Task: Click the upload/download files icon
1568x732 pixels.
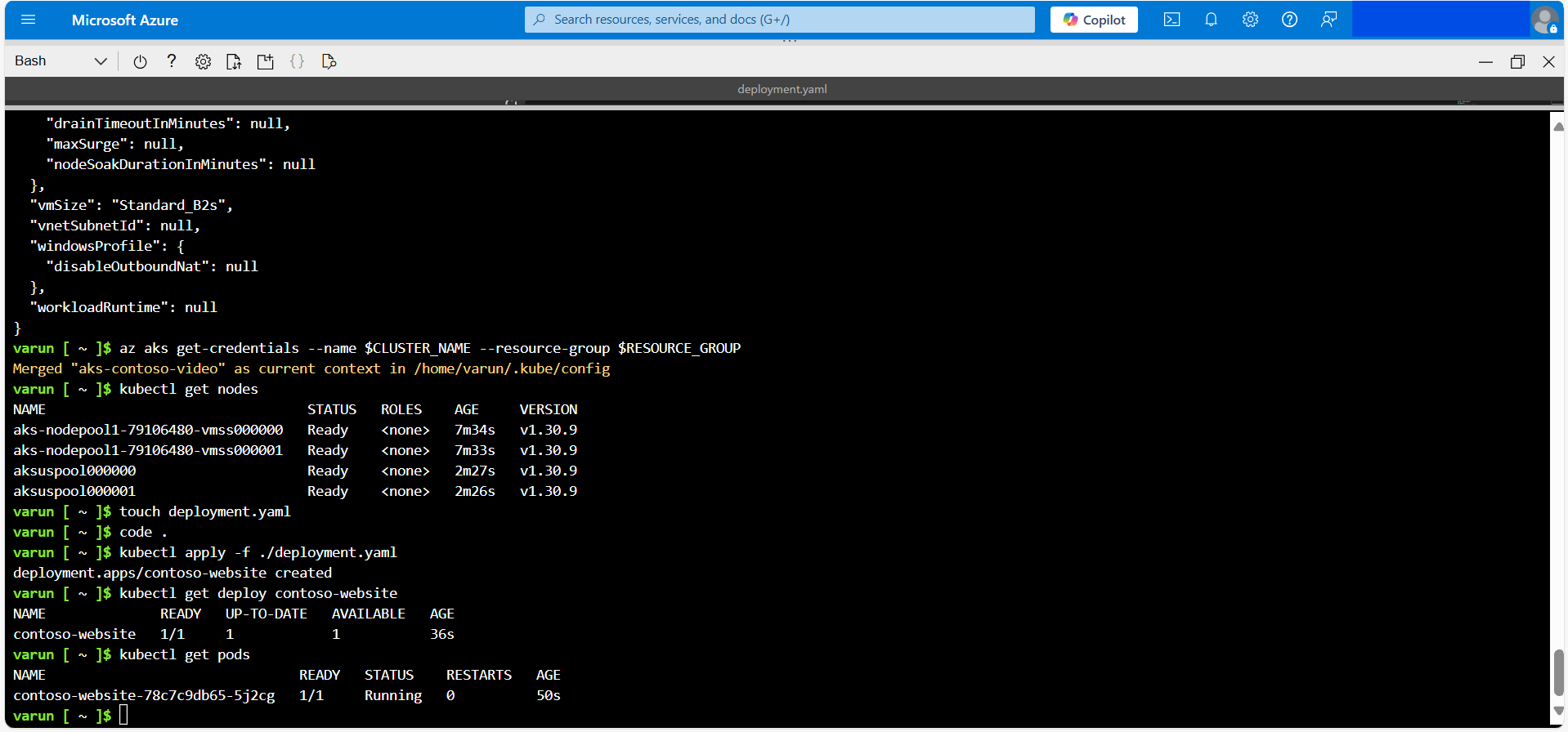Action: pyautogui.click(x=234, y=61)
